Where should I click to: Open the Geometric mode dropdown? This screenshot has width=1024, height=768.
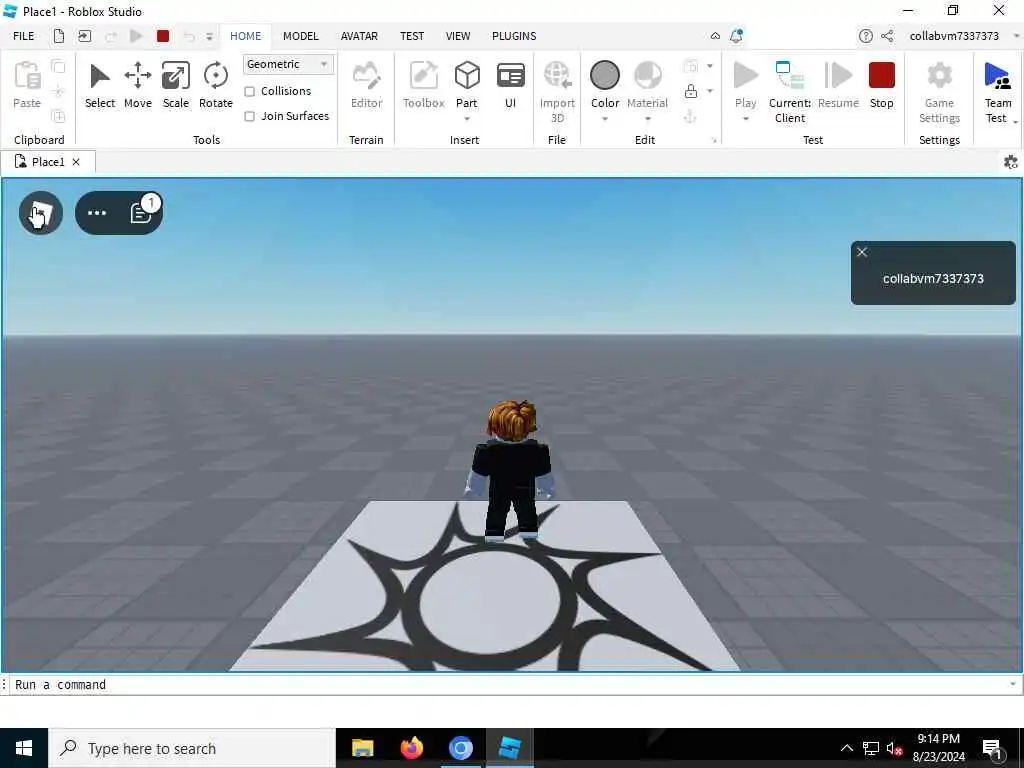tap(288, 64)
